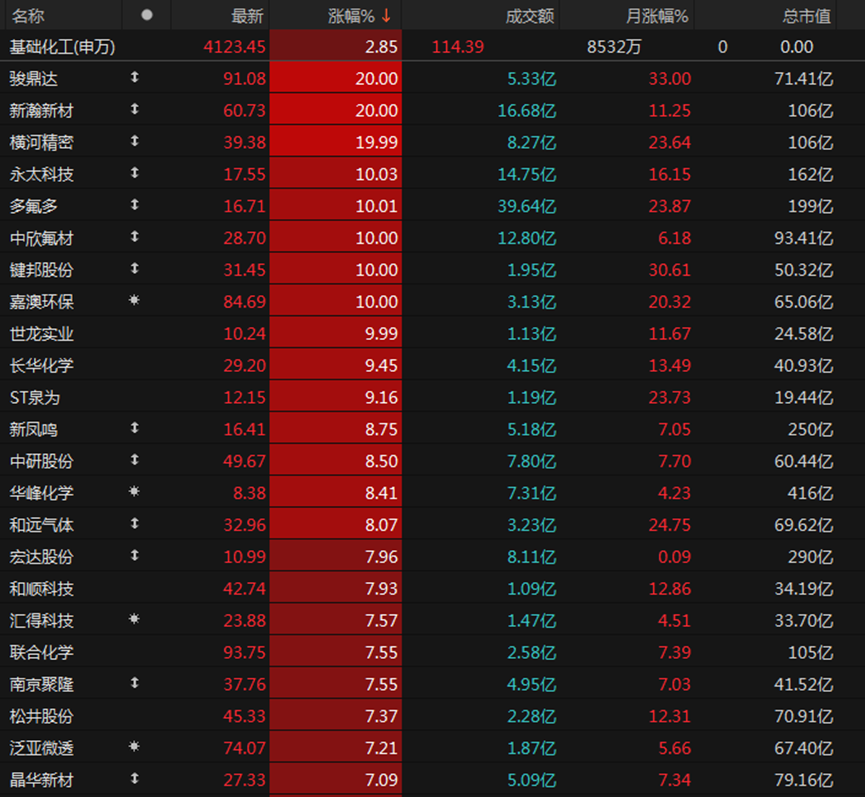Select stock name 键邦股份
Viewport: 865px width, 797px height.
click(x=41, y=270)
